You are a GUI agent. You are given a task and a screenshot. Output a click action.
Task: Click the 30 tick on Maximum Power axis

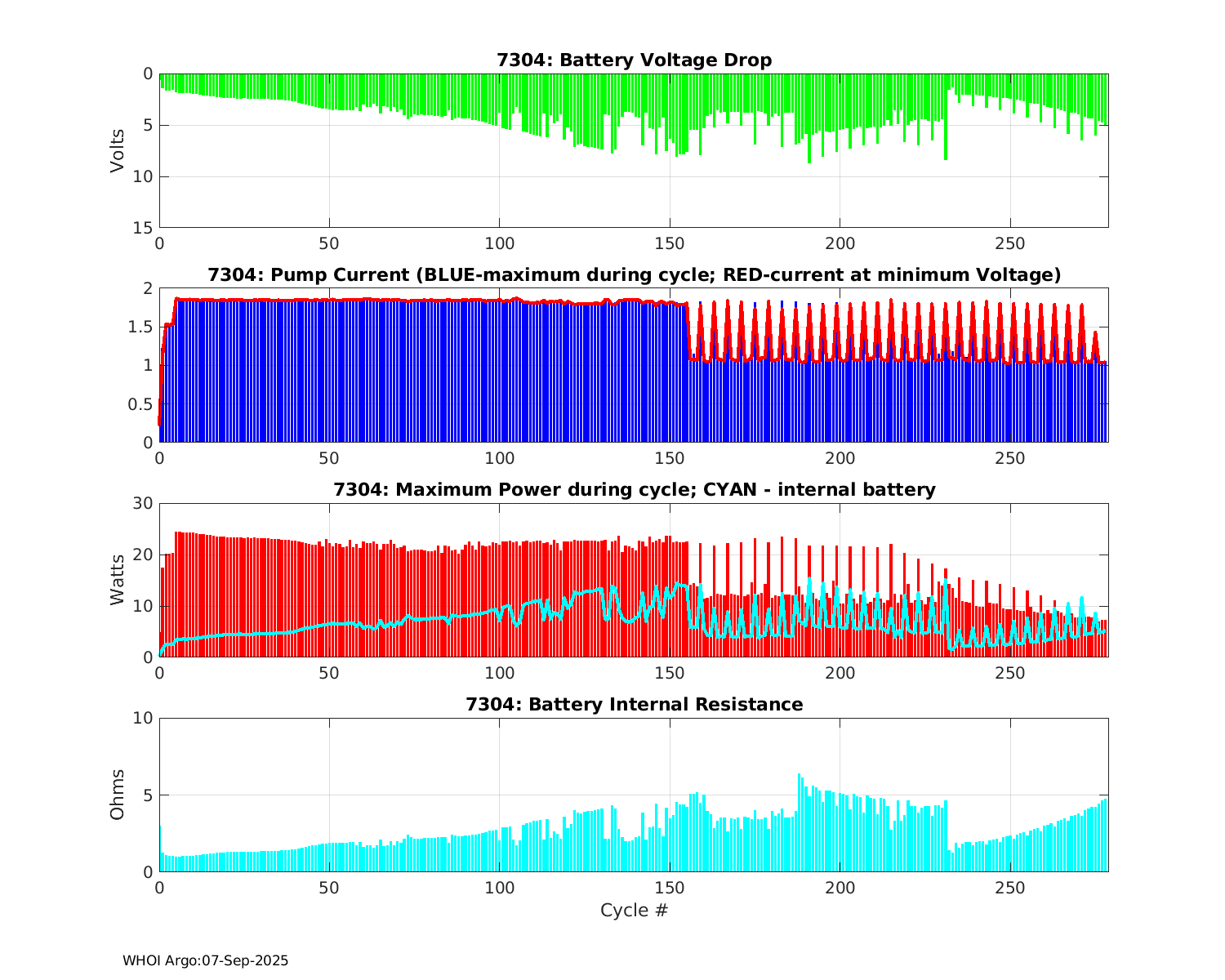click(144, 504)
